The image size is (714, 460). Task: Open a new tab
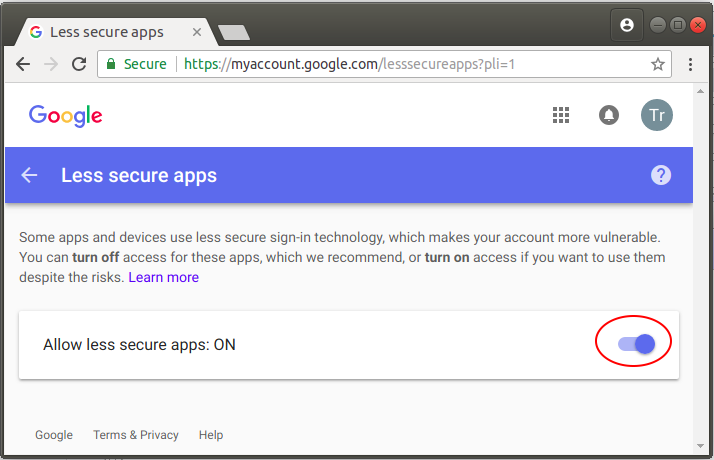coord(234,32)
